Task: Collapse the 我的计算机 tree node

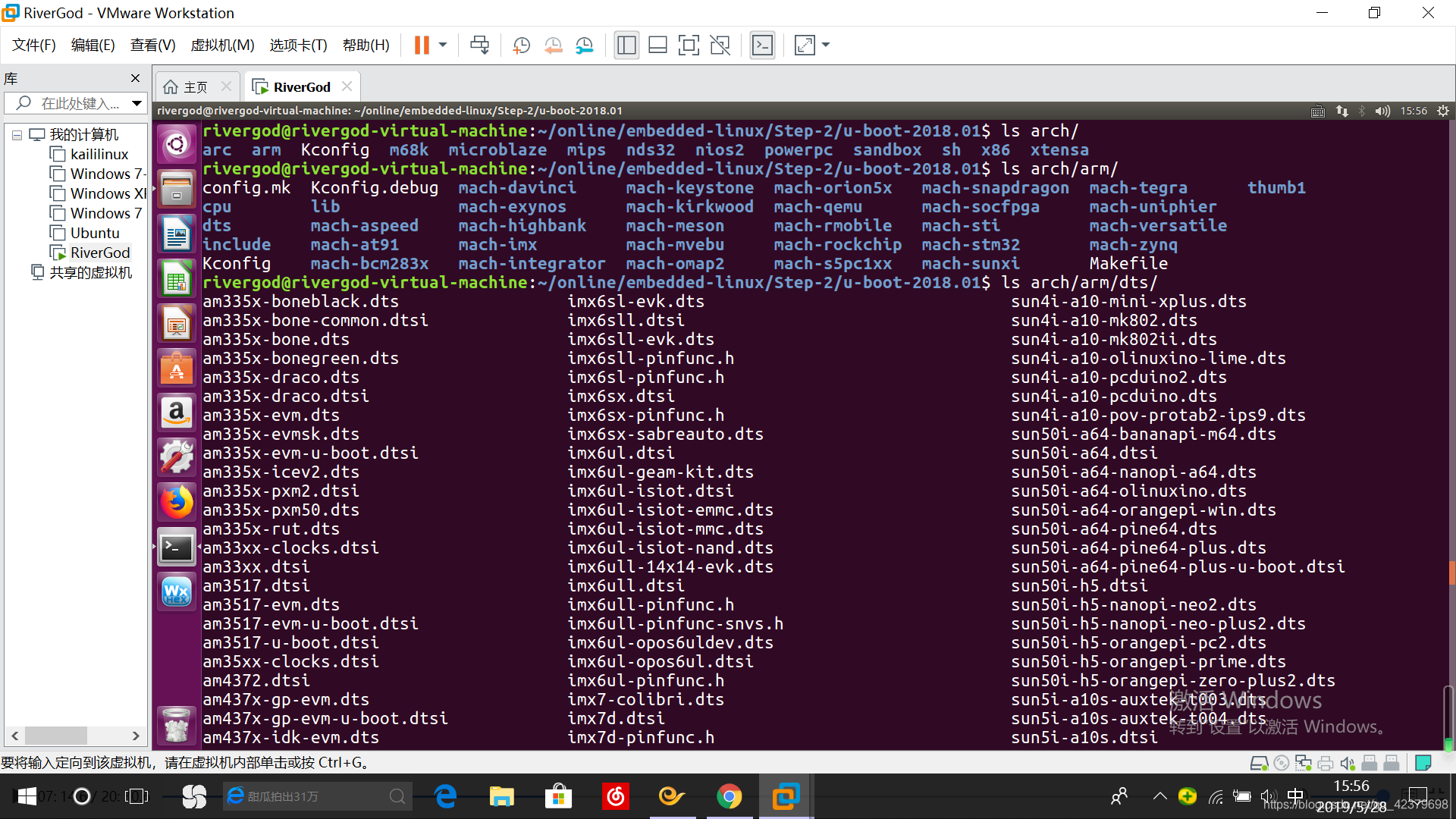Action: [x=17, y=135]
